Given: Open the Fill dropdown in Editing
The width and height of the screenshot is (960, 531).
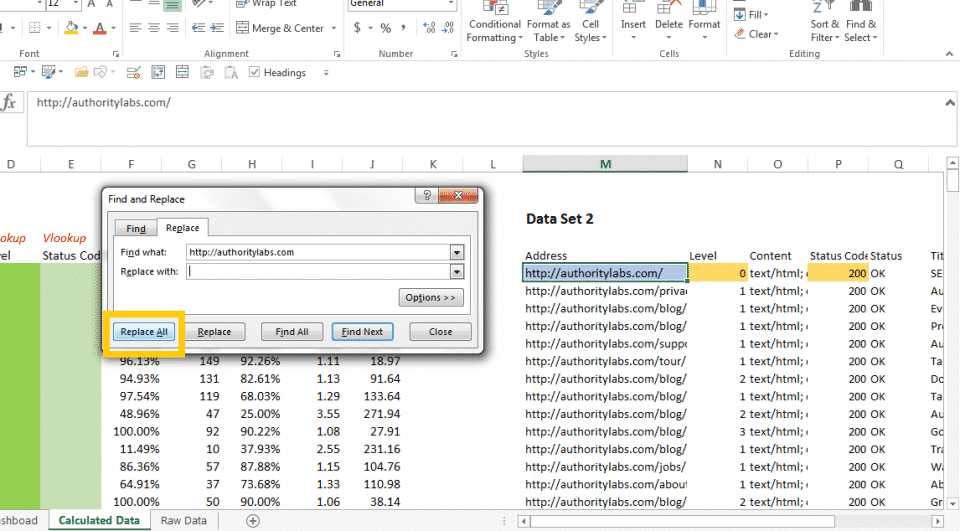Looking at the screenshot, I should coord(751,15).
